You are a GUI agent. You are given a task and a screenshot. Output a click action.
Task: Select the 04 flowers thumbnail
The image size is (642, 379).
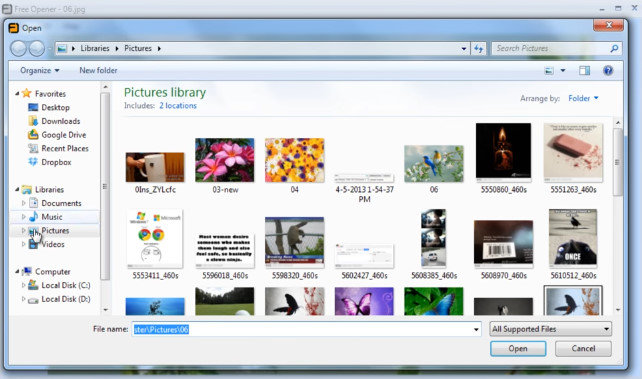[294, 160]
